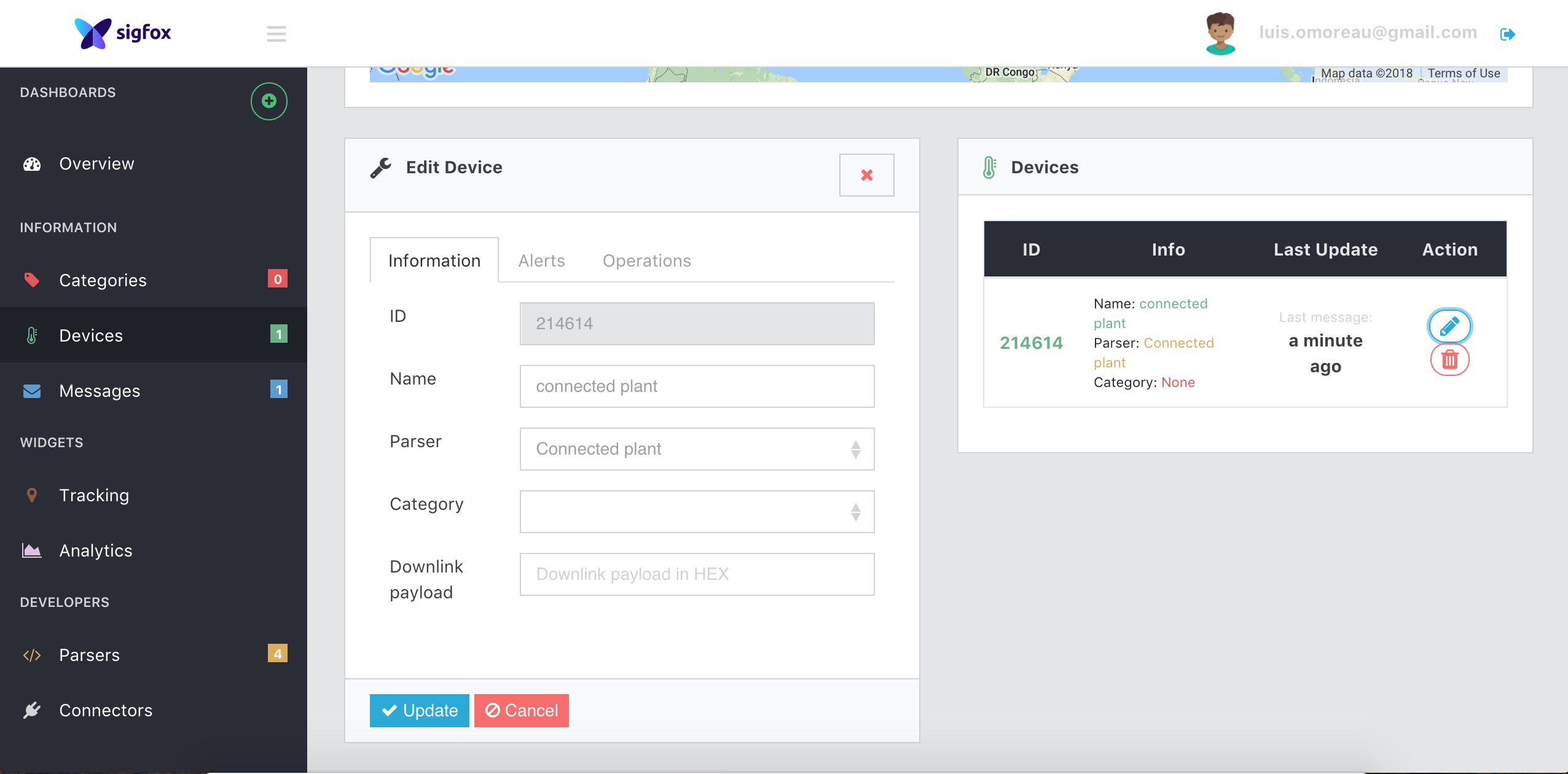Click the add dashboard plus icon
This screenshot has height=774, width=1568.
coord(269,101)
